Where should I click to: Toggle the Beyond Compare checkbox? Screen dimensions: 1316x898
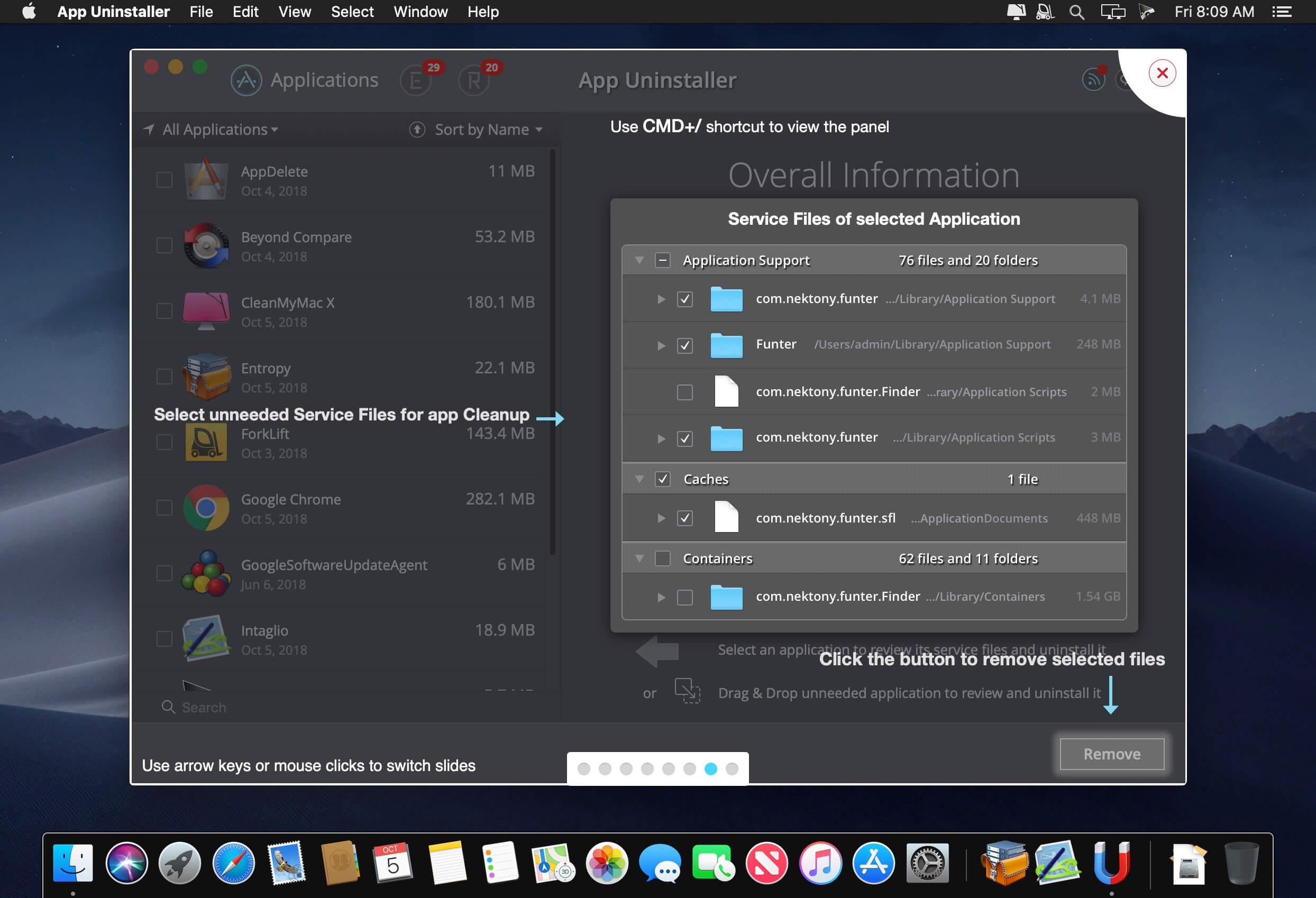(164, 245)
